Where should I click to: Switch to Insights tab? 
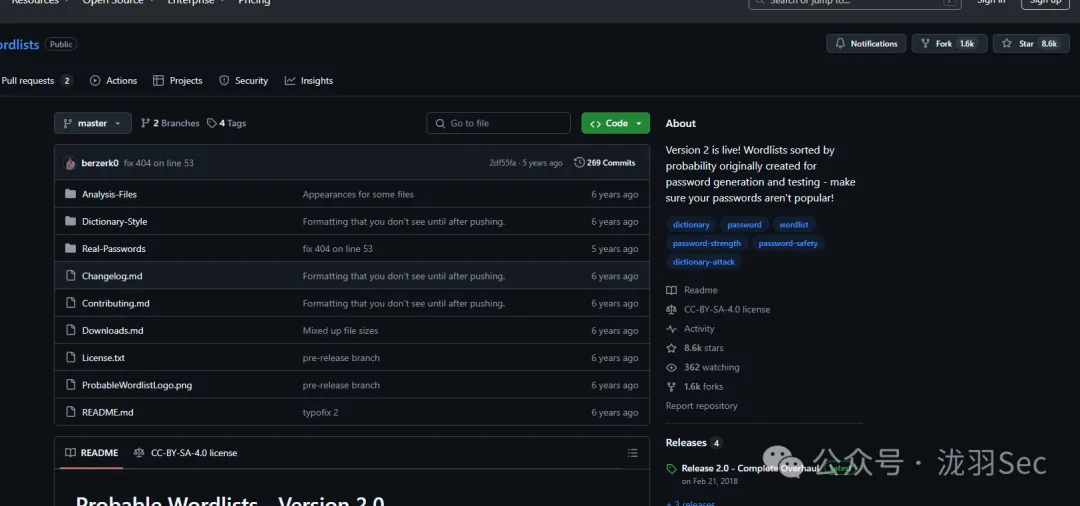point(309,81)
